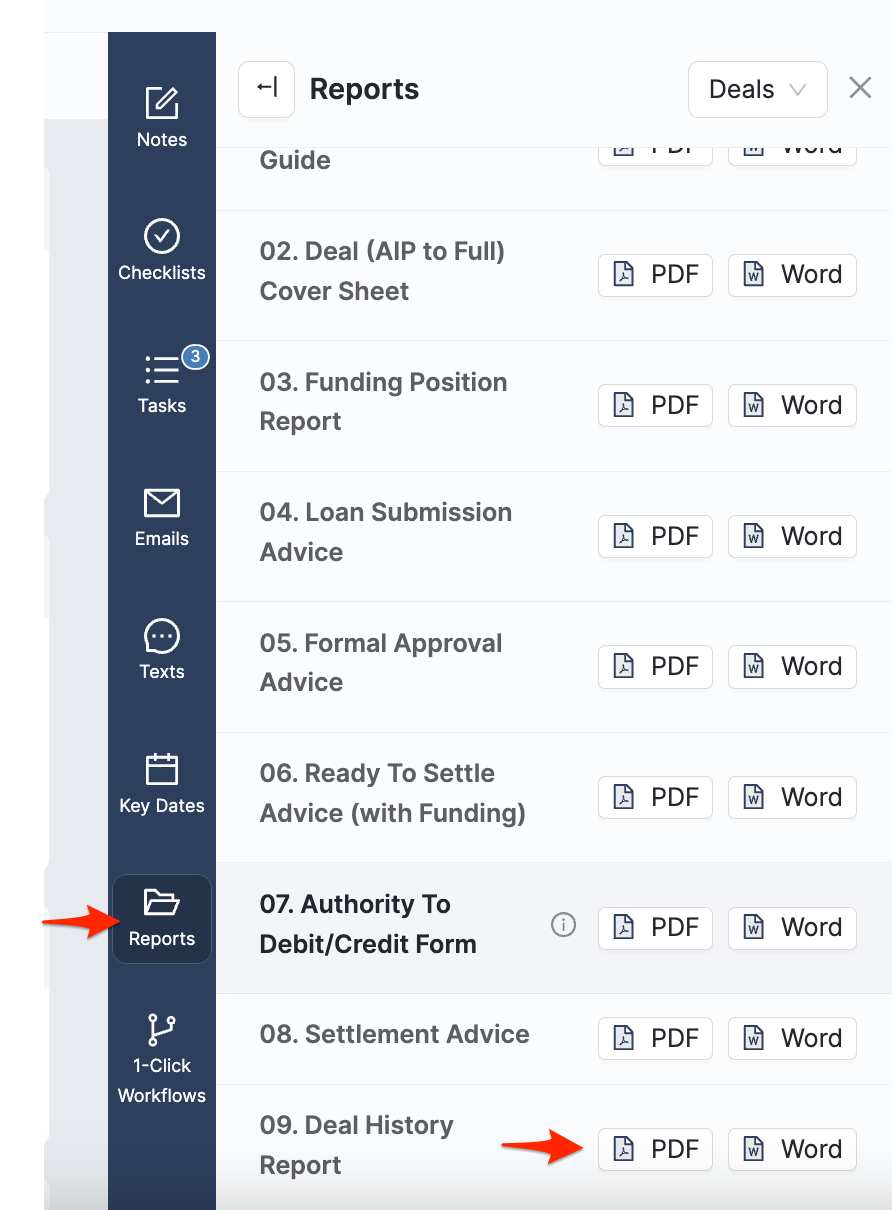Click info icon beside Authority To Debit/Credit Form
Viewport: 892px width, 1210px height.
click(x=564, y=926)
